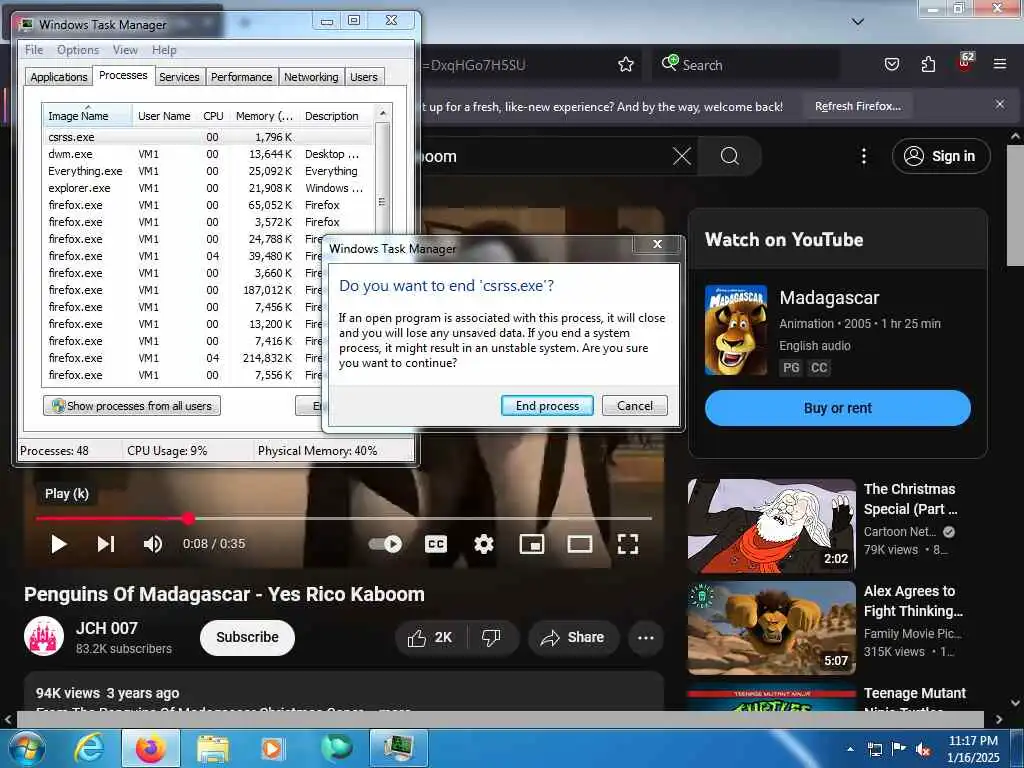Open the Action Center flag icon

(x=899, y=748)
